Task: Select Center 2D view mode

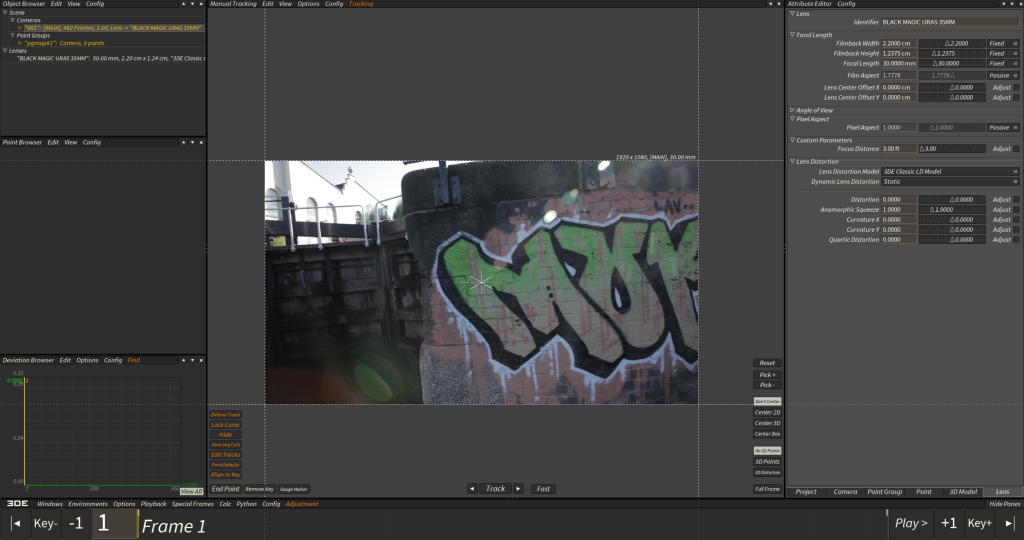Action: (767, 413)
